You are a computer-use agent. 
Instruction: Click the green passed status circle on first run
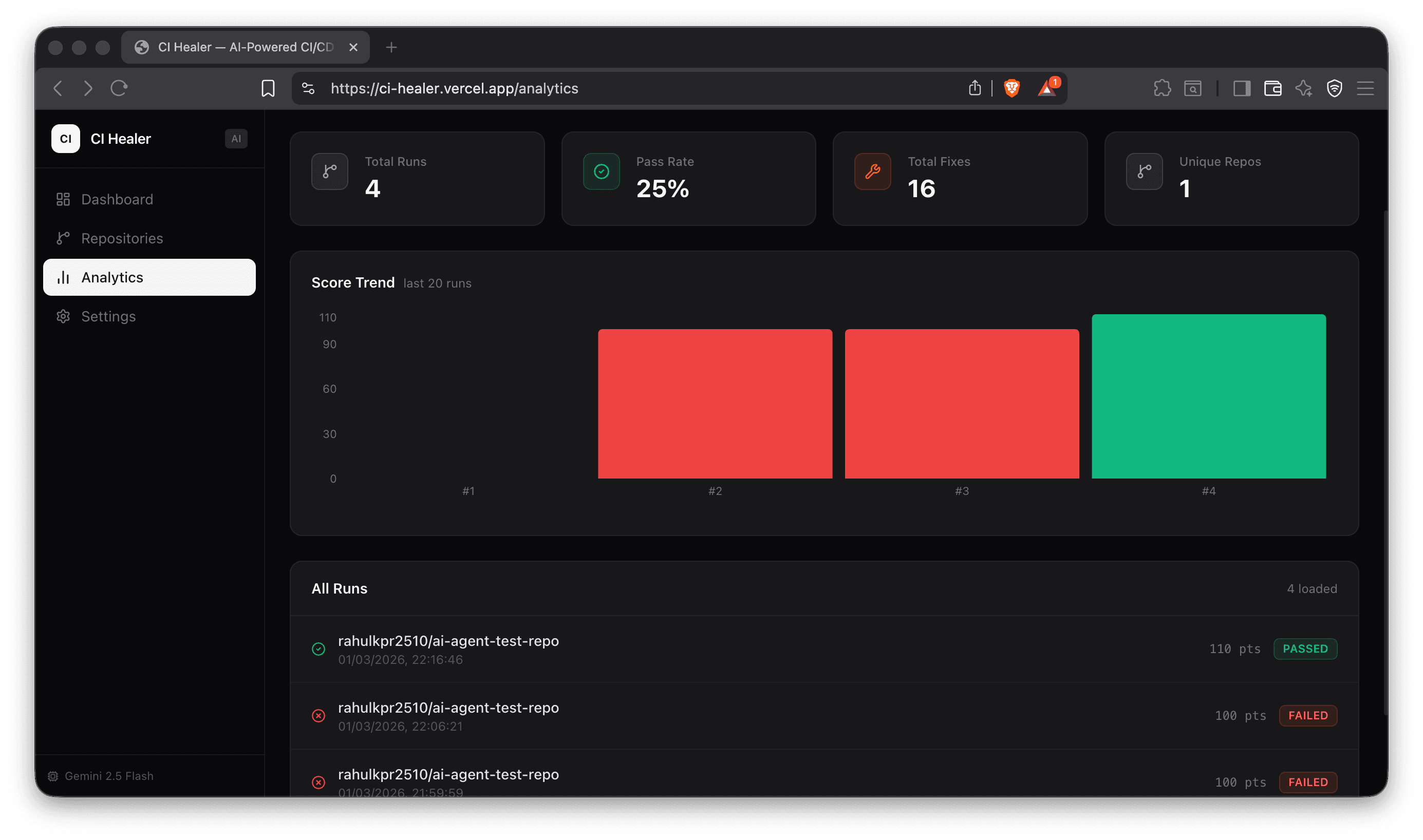pyautogui.click(x=318, y=649)
